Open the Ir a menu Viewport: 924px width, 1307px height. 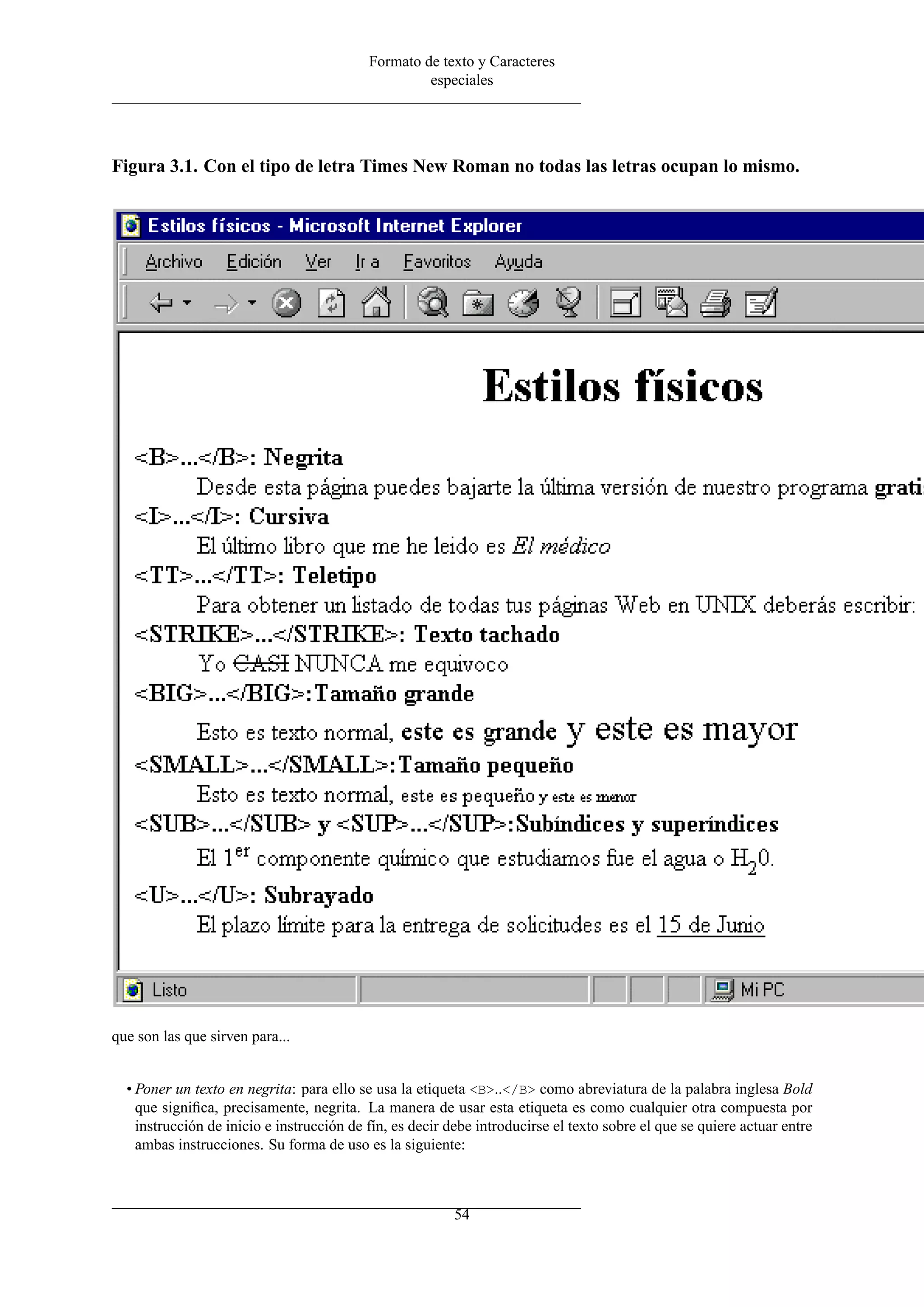(x=367, y=262)
